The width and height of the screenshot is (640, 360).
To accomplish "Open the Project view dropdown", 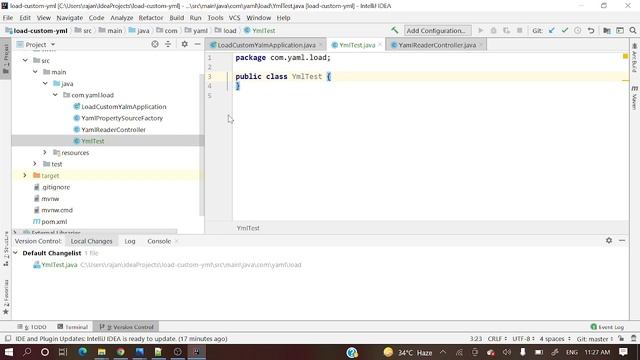I will tap(36, 44).
